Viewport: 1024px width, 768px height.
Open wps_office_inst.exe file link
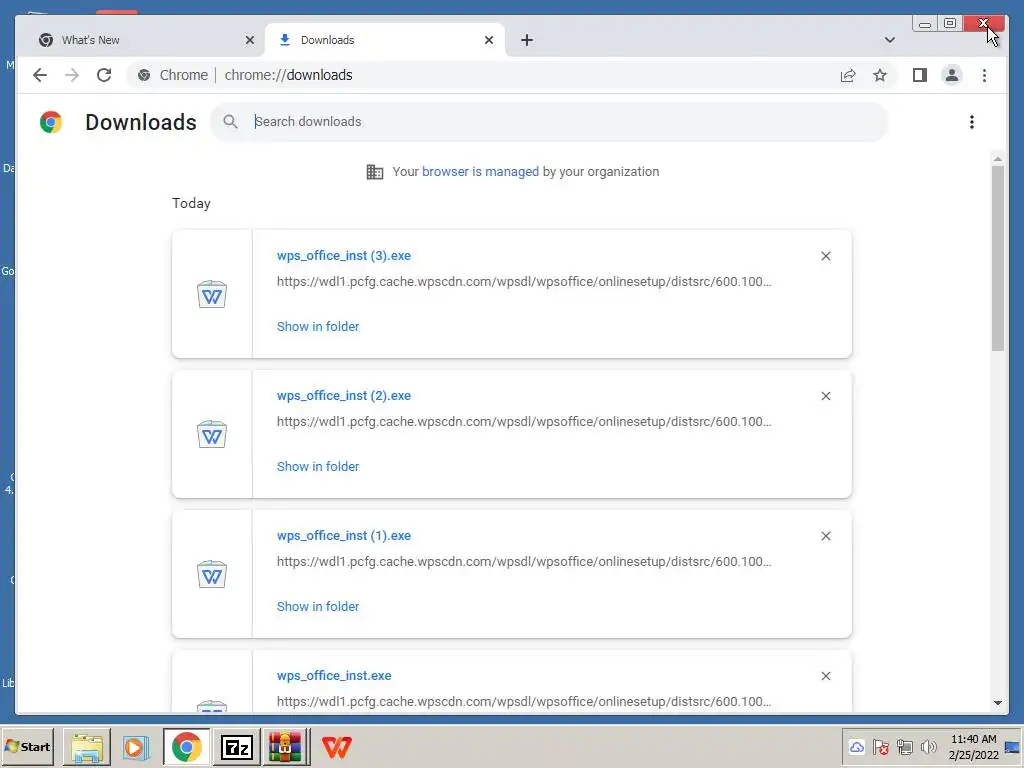[x=334, y=675]
